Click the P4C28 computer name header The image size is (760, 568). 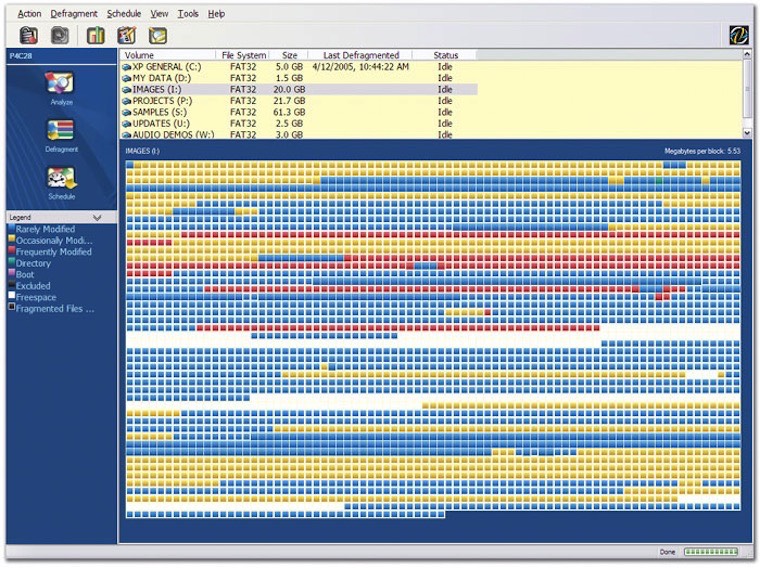20,56
